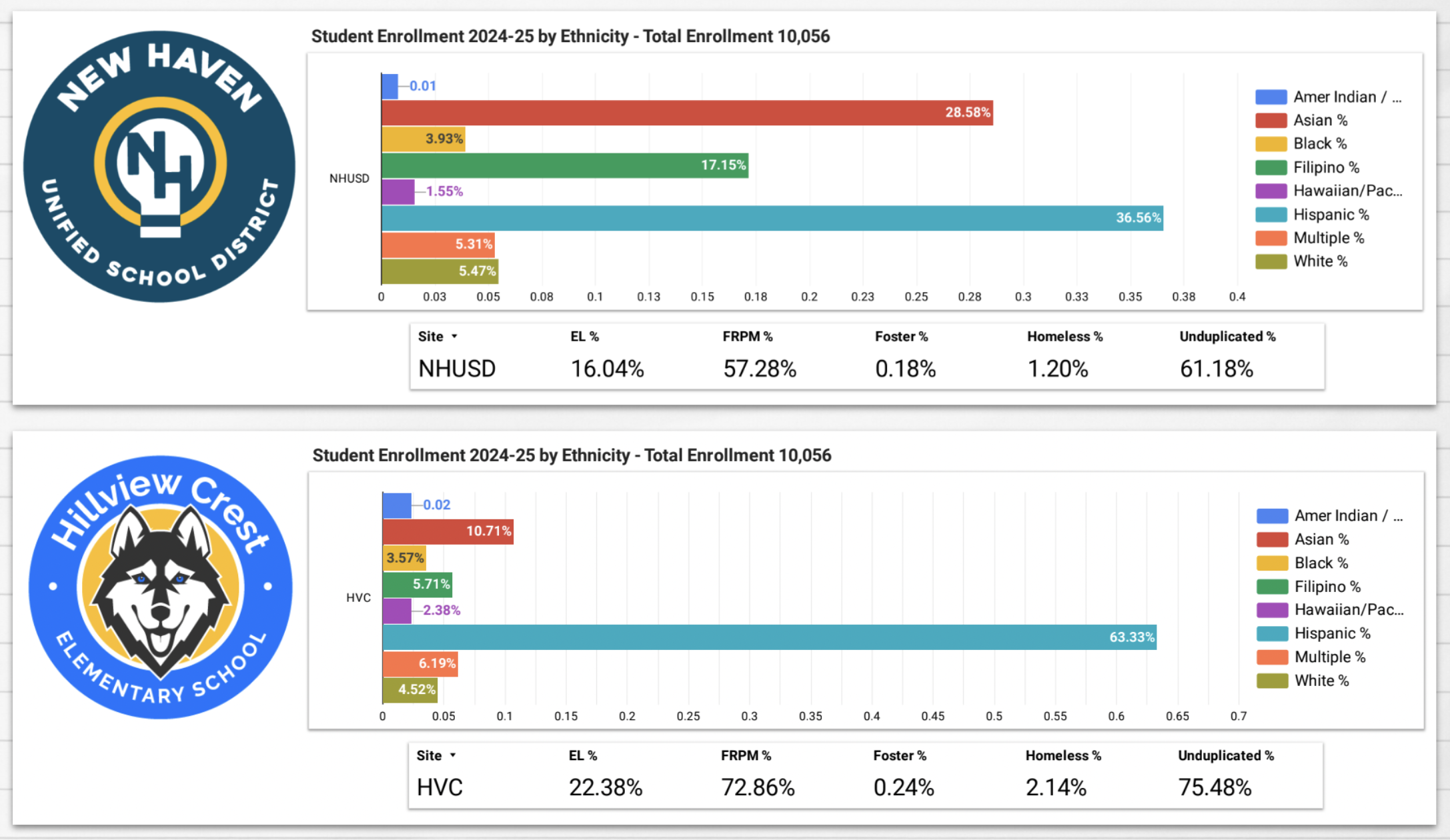Select the Asian % legend marker in NHUSD chart
Viewport: 1450px width, 840px height.
pyautogui.click(x=1271, y=120)
